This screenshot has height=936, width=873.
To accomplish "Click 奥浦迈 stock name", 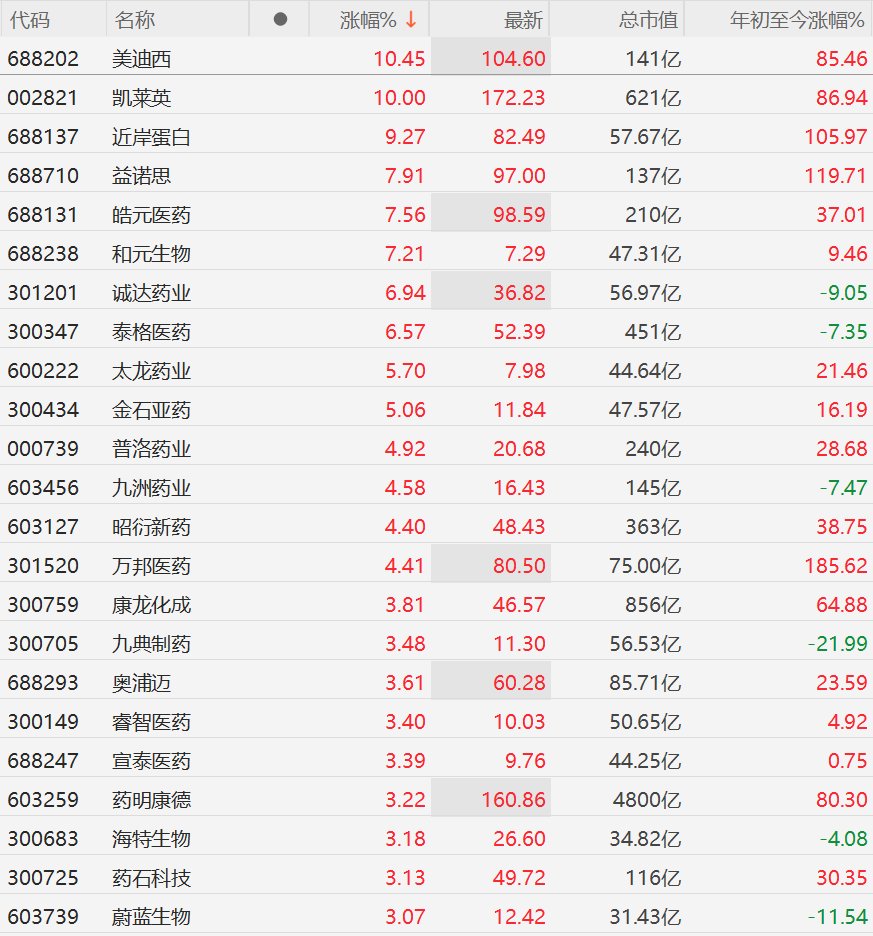I will point(142,683).
